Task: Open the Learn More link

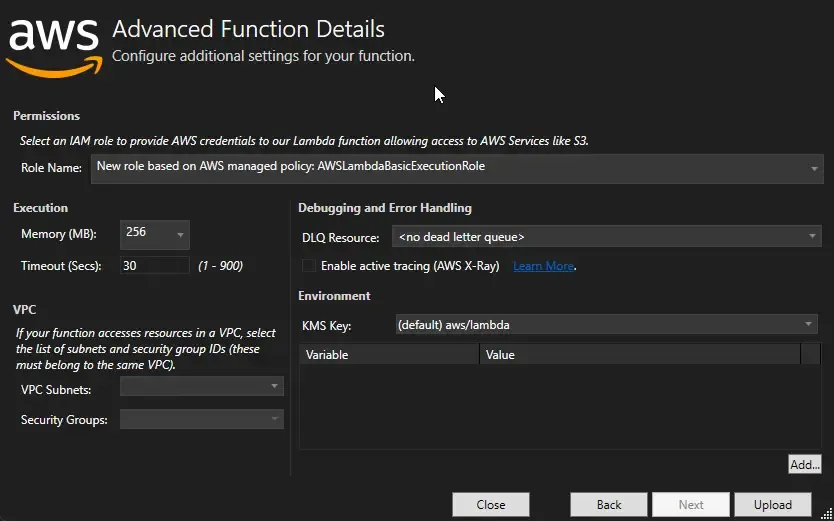Action: [x=543, y=266]
